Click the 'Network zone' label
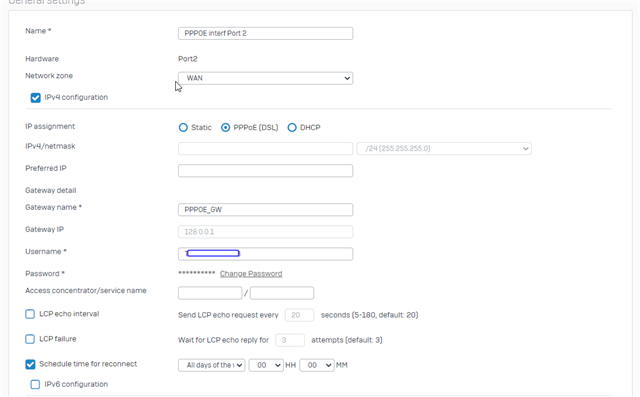 click(49, 76)
